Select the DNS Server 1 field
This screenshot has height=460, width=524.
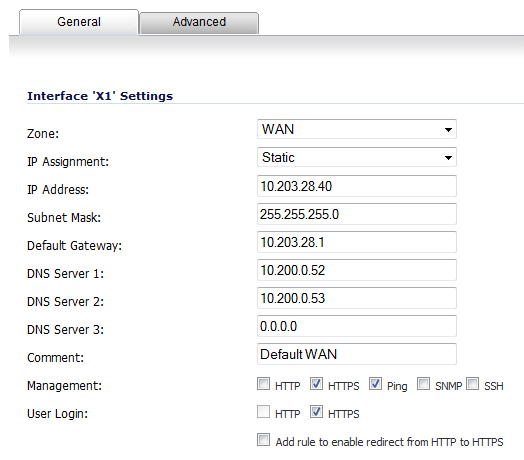pos(357,270)
